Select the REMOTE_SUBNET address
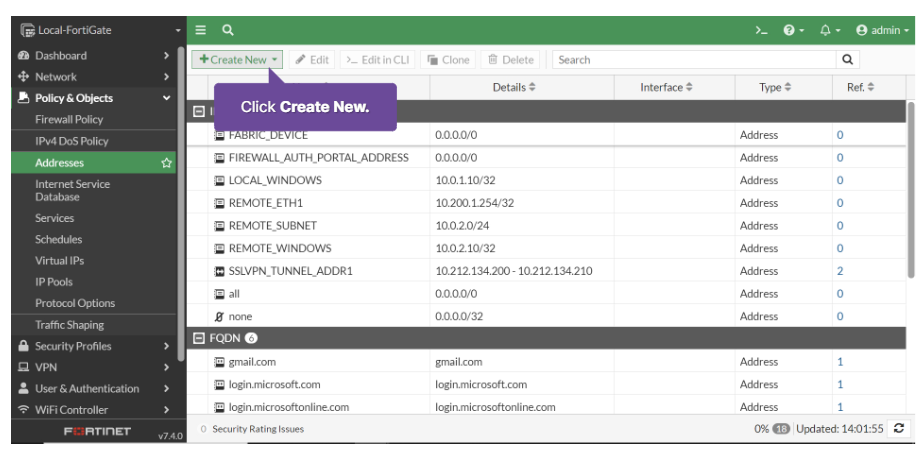 pyautogui.click(x=546, y=226)
